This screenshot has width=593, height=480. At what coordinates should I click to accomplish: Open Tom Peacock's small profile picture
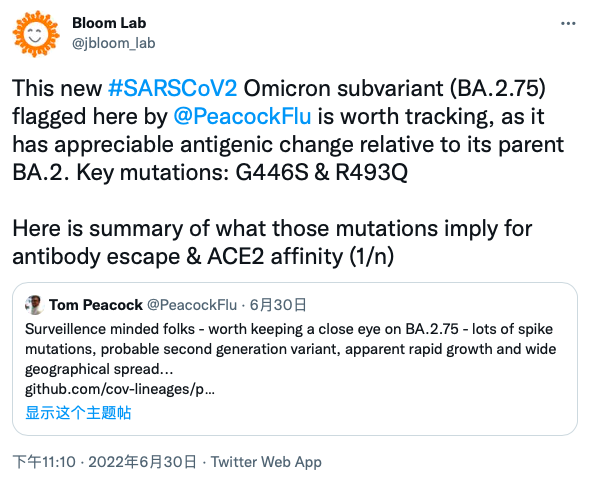tap(34, 305)
